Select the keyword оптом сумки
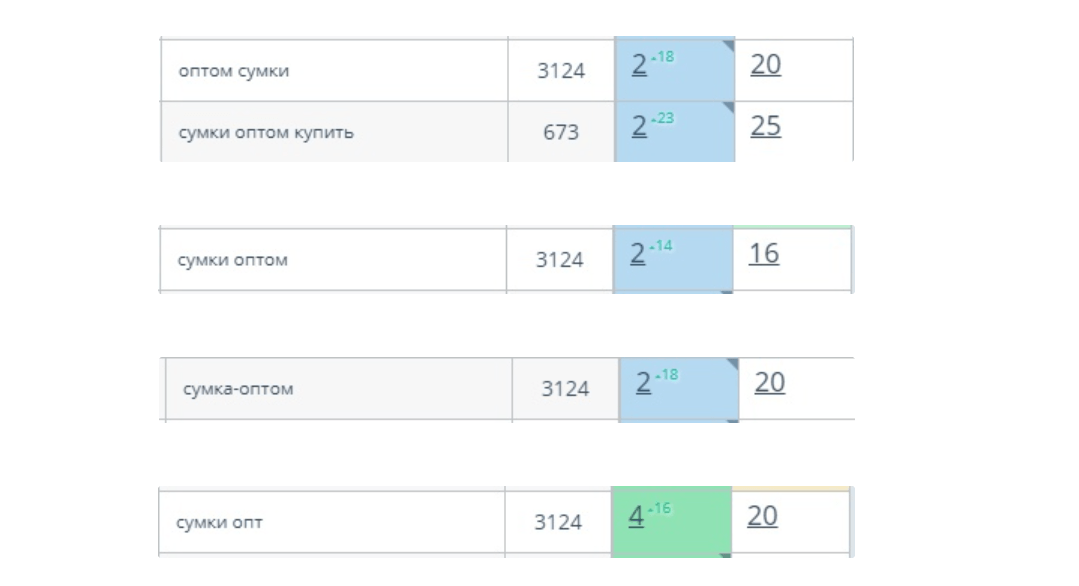 click(x=233, y=71)
